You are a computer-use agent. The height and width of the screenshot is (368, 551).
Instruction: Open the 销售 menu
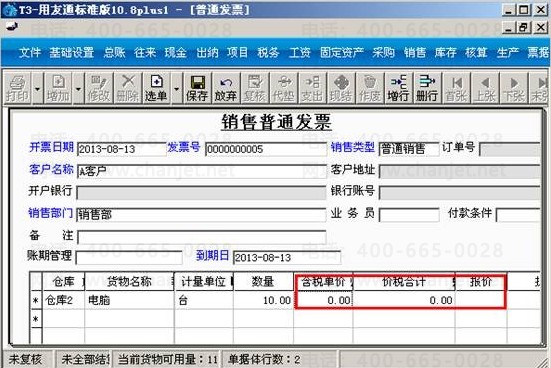[x=415, y=53]
